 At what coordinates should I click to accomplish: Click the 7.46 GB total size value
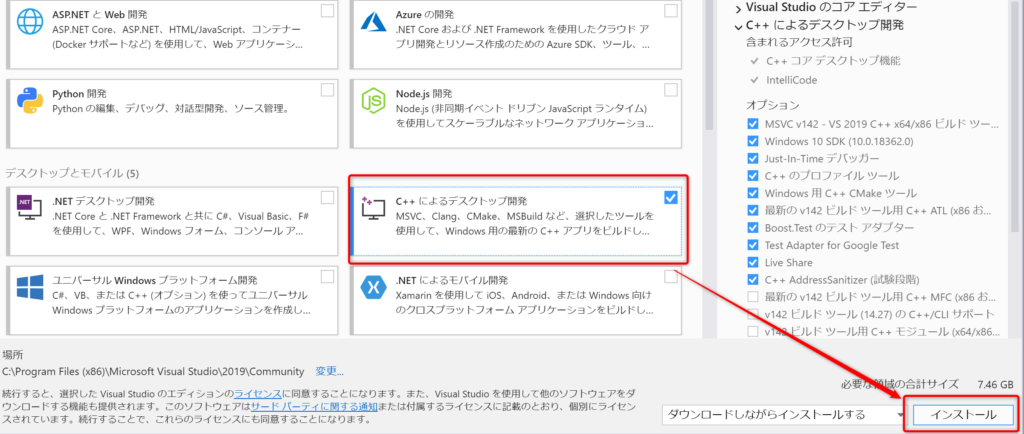[995, 384]
